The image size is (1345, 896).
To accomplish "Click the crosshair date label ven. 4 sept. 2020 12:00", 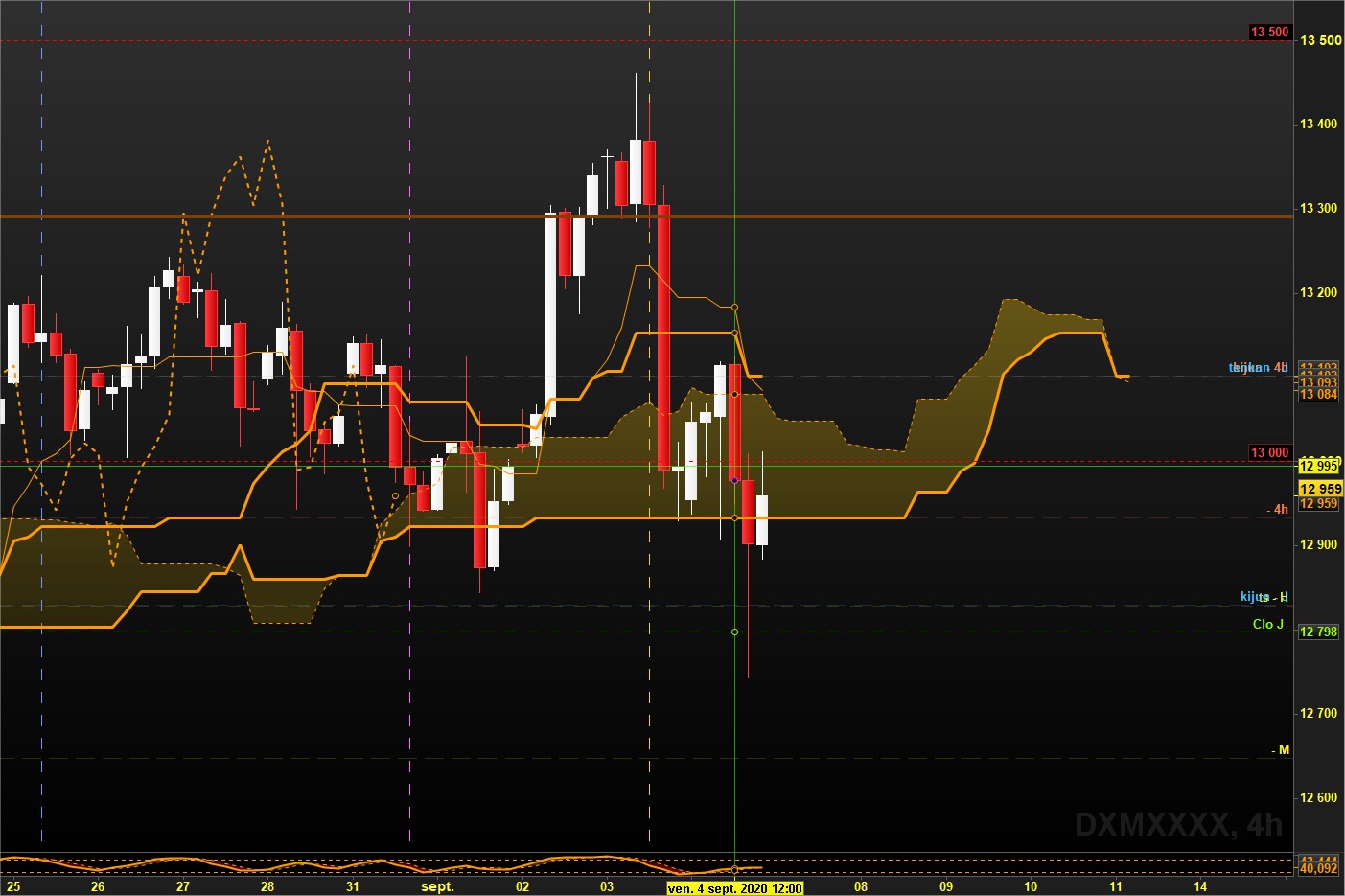I will [x=735, y=888].
